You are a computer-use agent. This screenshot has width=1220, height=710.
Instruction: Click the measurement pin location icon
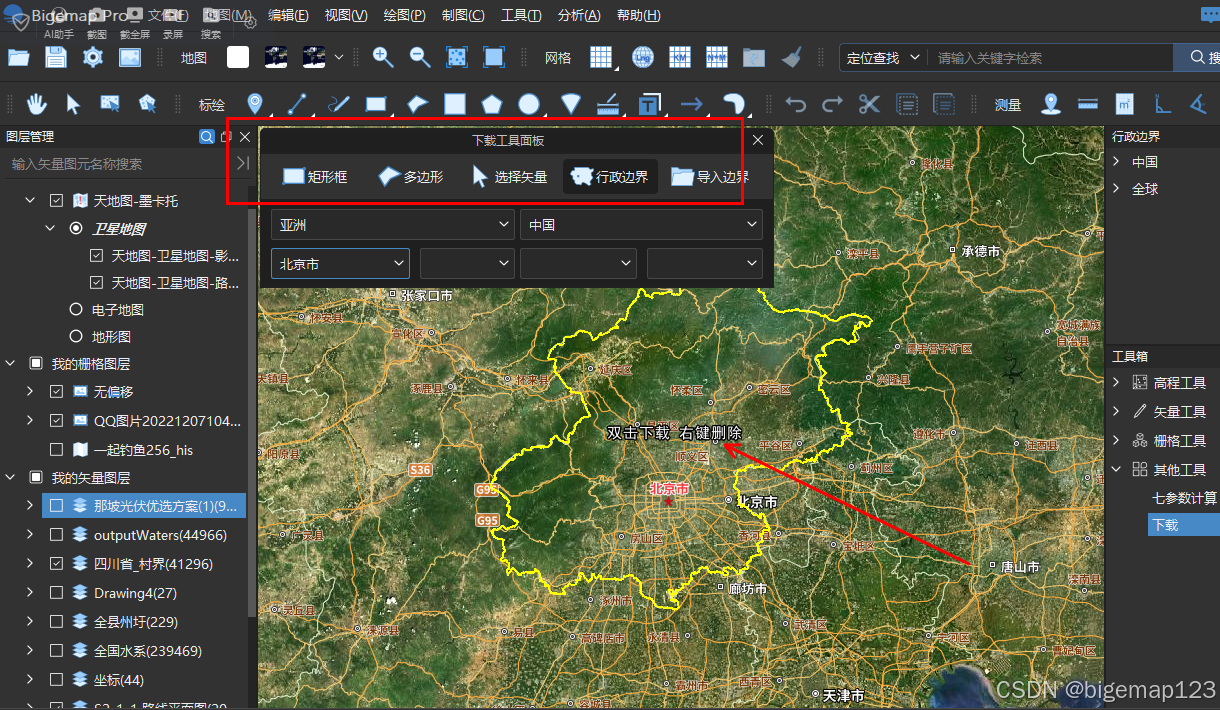1051,103
